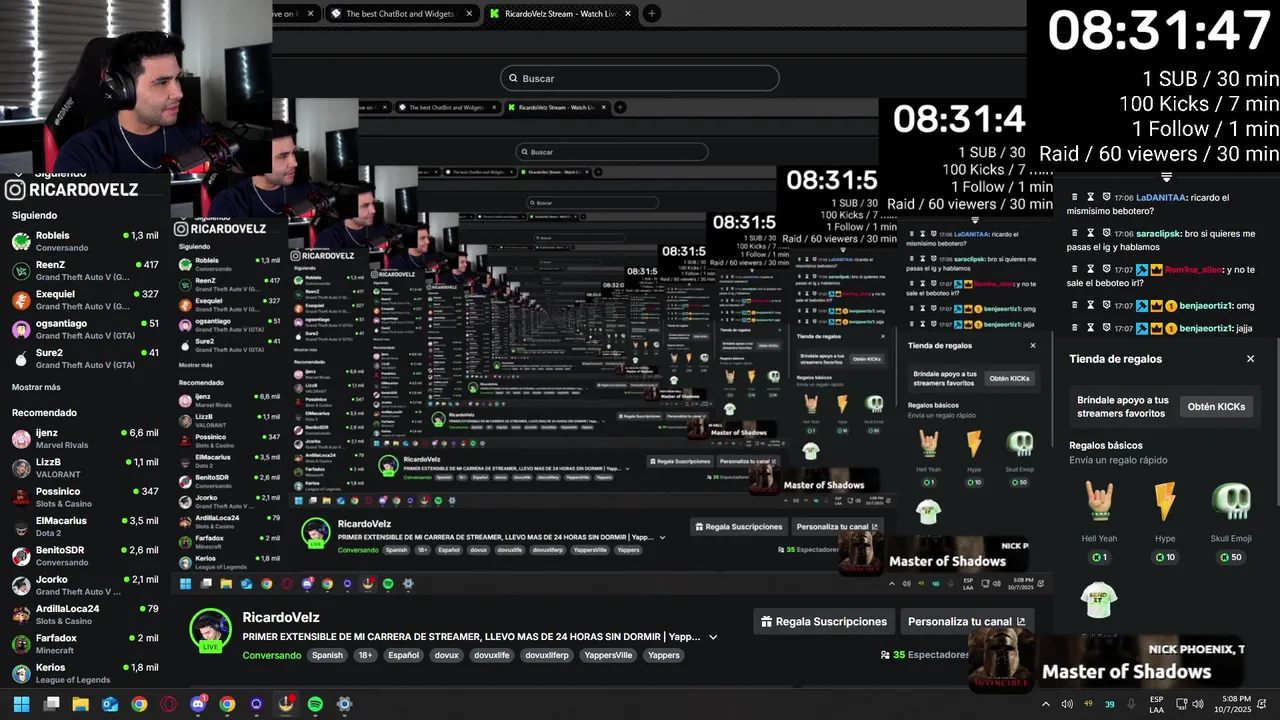This screenshot has height=720, width=1280.
Task: Click Personaliza tu canal button
Action: pos(966,622)
